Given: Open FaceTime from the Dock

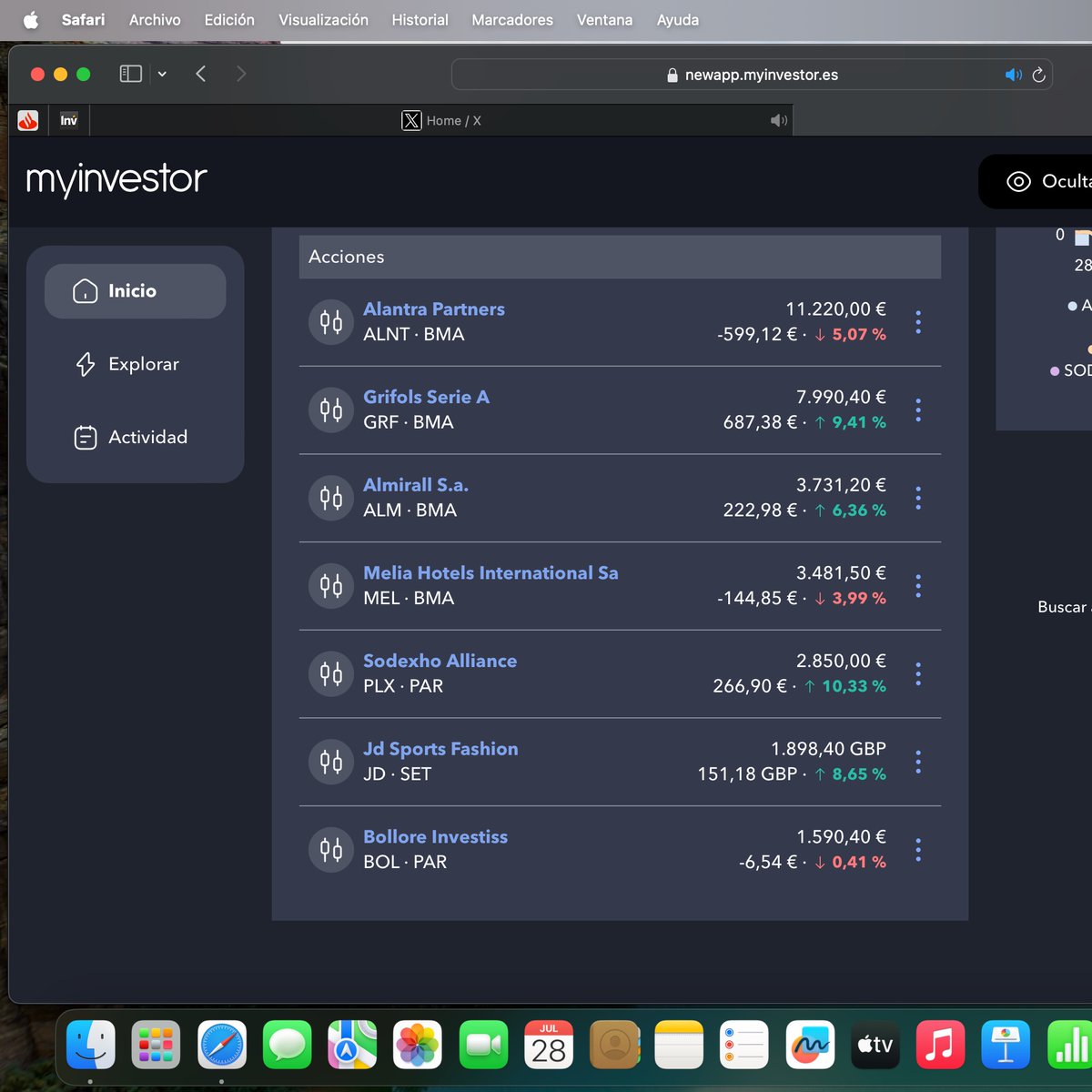Looking at the screenshot, I should point(483,1045).
